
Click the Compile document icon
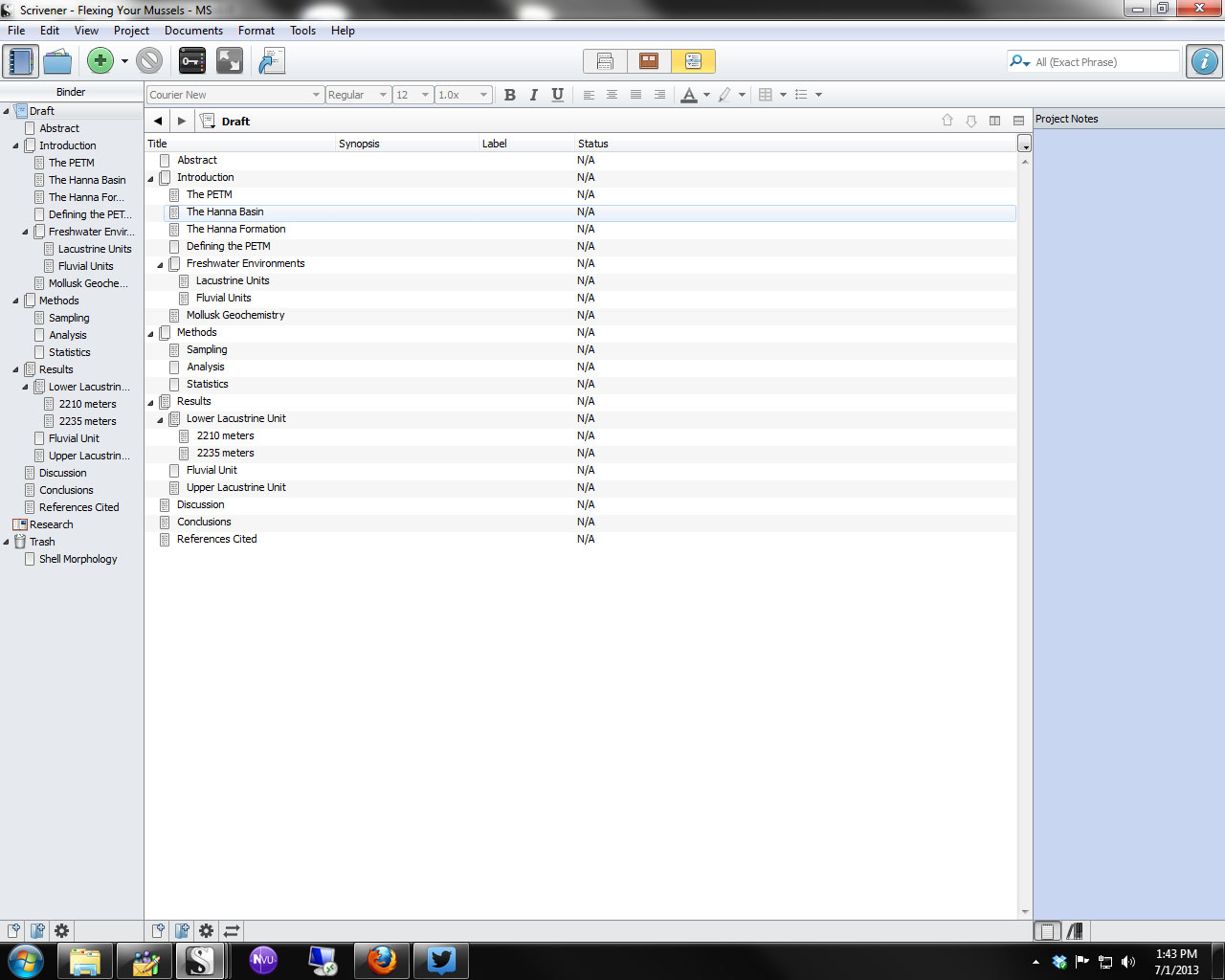(x=272, y=61)
